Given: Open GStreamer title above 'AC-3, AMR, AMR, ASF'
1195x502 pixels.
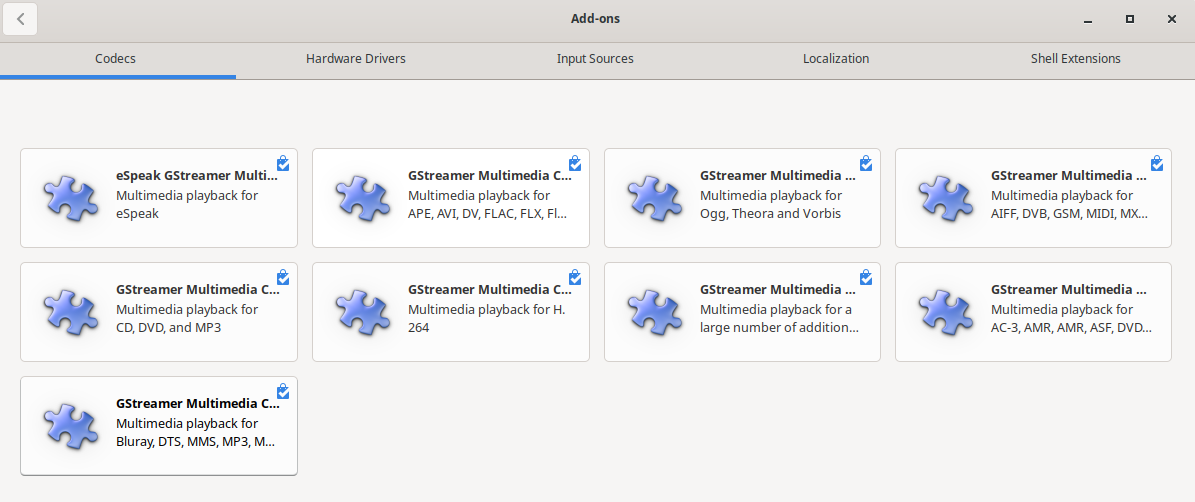Looking at the screenshot, I should coord(1069,289).
